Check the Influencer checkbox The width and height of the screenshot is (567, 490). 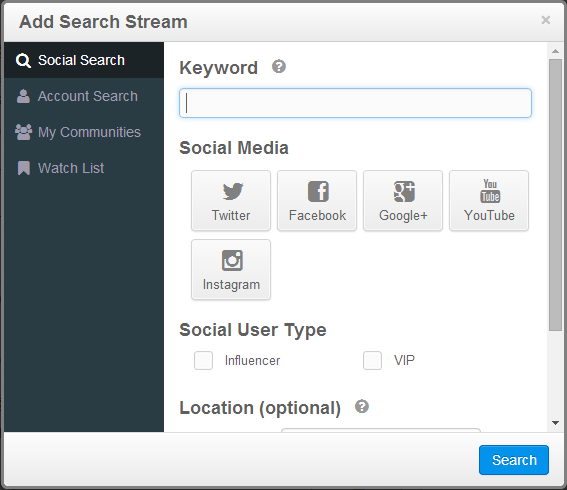(203, 360)
